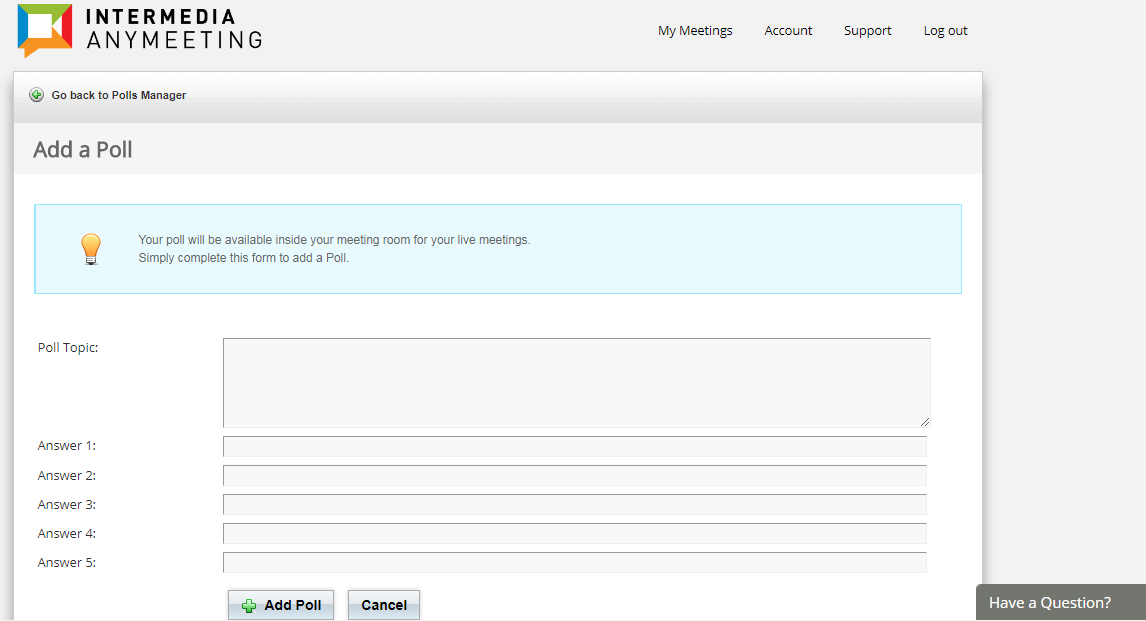
Task: Select the Go back to Polls Manager link
Action: point(118,95)
